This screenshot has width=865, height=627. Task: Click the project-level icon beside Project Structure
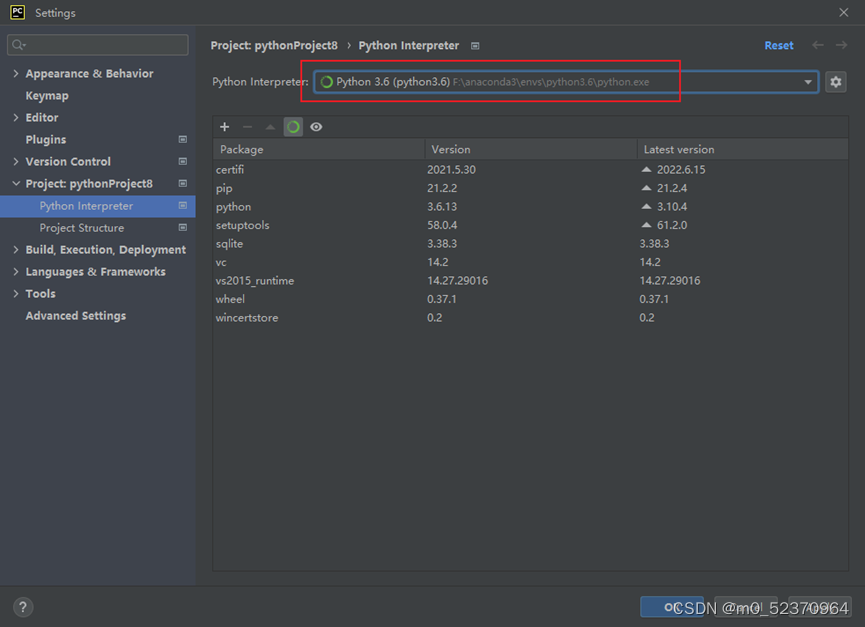pyautogui.click(x=183, y=228)
